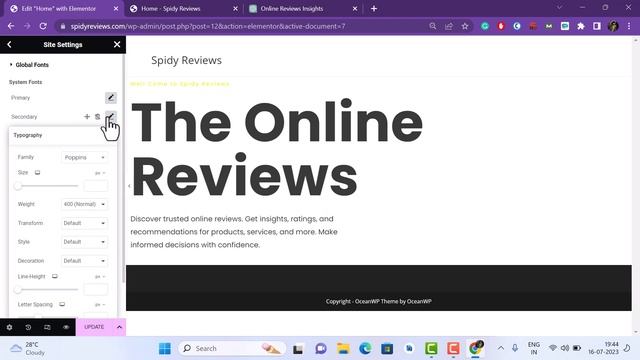640x360 pixels.
Task: Adjust the Size slider handle
Action: pos(18,186)
